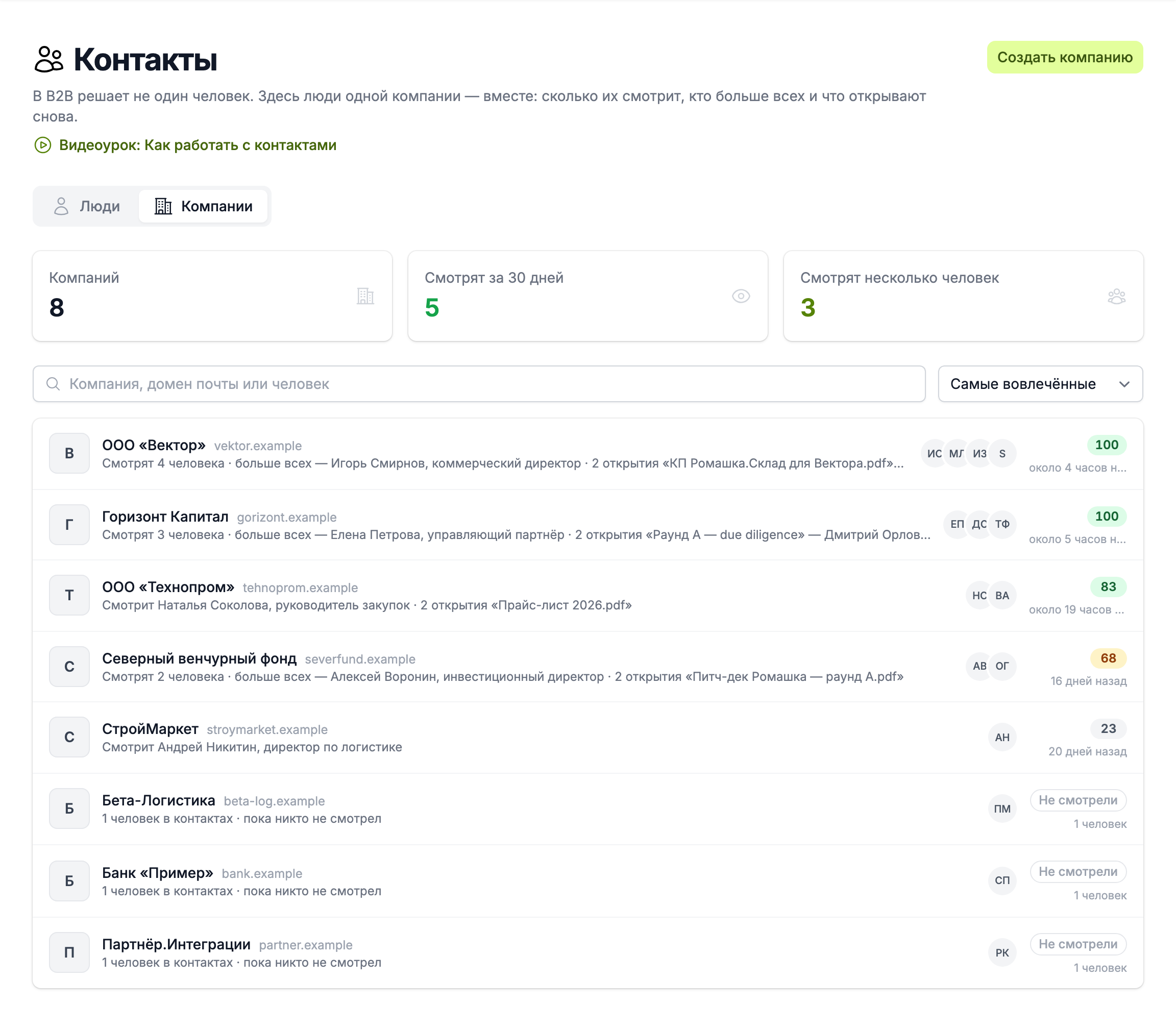Click the АН contact badge in СтройМаркет row
This screenshot has width=1176, height=1029.
tap(1002, 737)
